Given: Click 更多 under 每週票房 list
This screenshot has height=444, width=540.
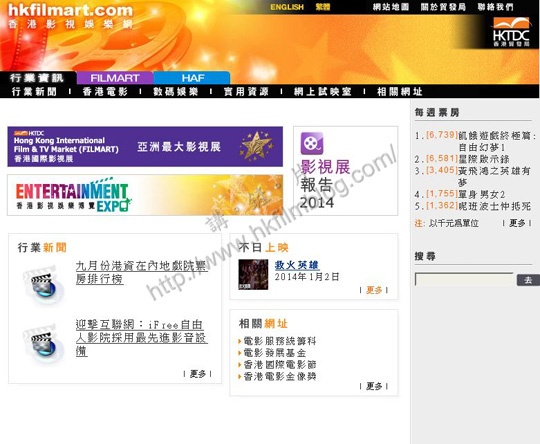Looking at the screenshot, I should coord(517,223).
